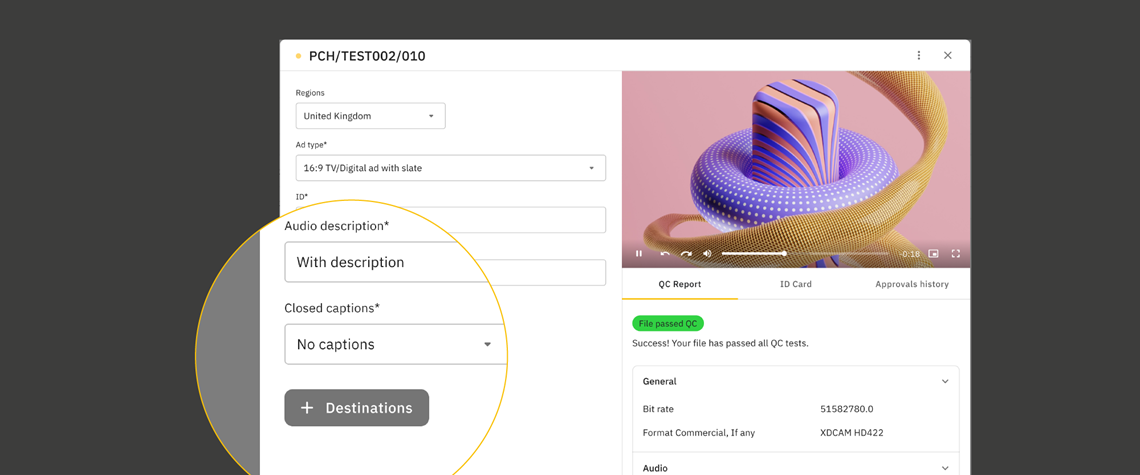
Task: Click the PCH/TEST002/010 title text
Action: point(367,56)
